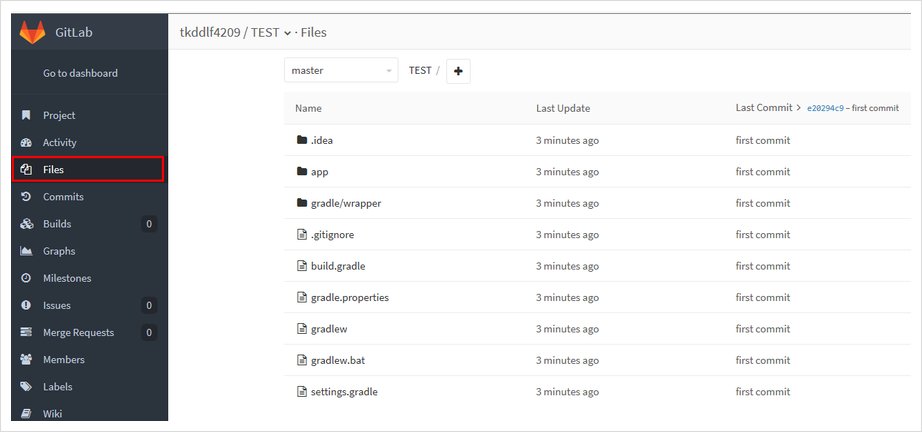
Task: Click the Activity dashboard icon
Action: pos(26,142)
